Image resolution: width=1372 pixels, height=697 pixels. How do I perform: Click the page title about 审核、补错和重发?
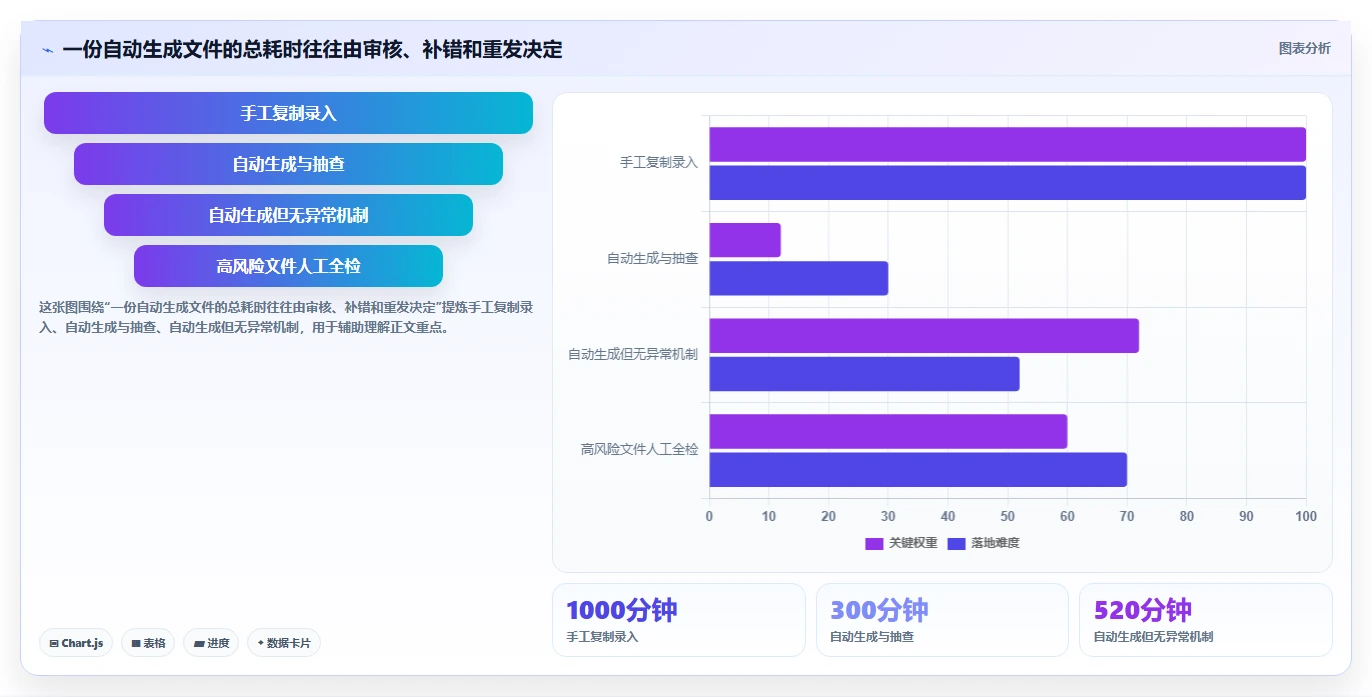(312, 50)
